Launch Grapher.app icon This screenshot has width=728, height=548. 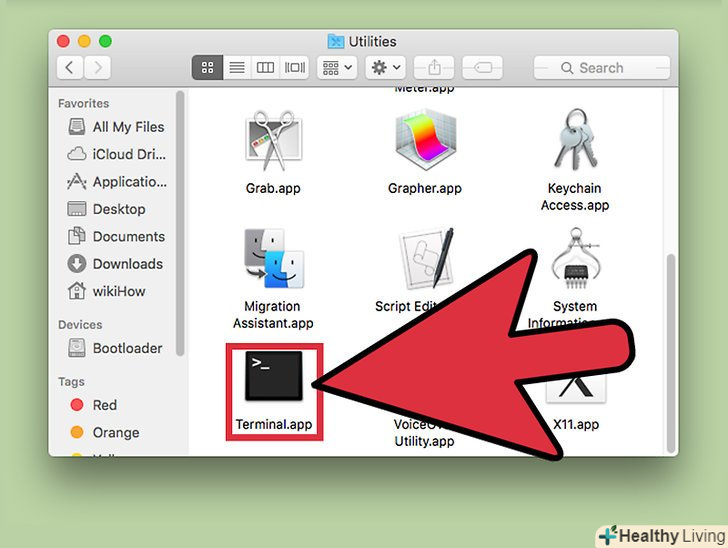pyautogui.click(x=425, y=139)
